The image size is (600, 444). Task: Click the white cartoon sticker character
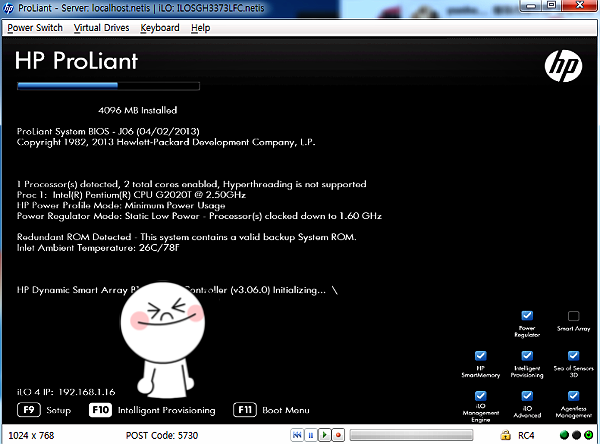pyautogui.click(x=163, y=340)
